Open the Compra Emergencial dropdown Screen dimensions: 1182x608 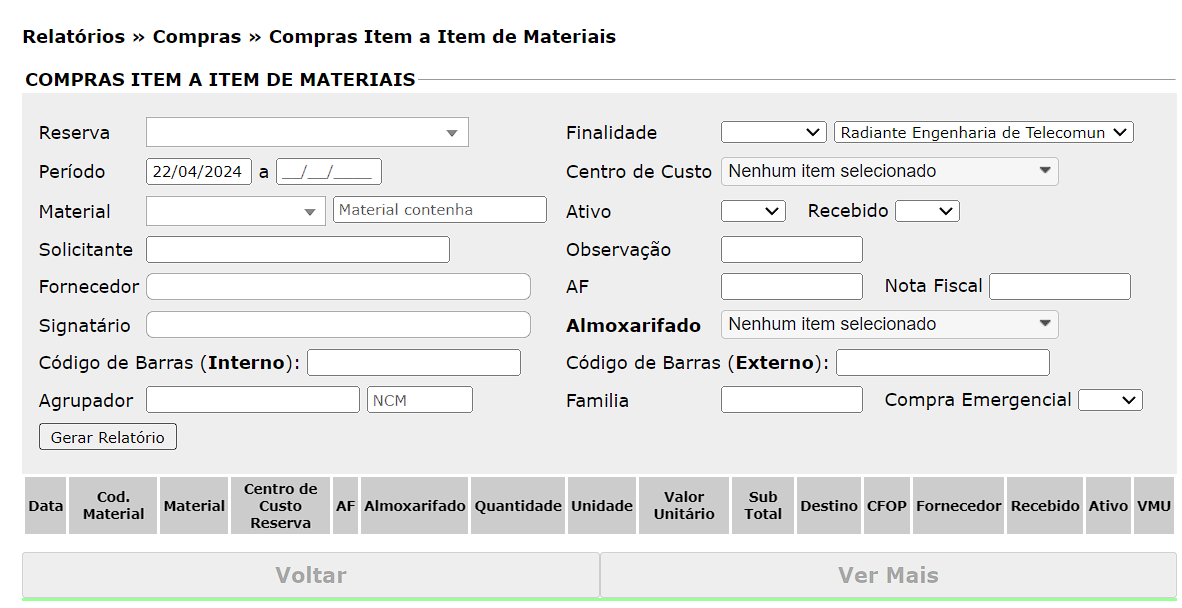pos(1110,400)
